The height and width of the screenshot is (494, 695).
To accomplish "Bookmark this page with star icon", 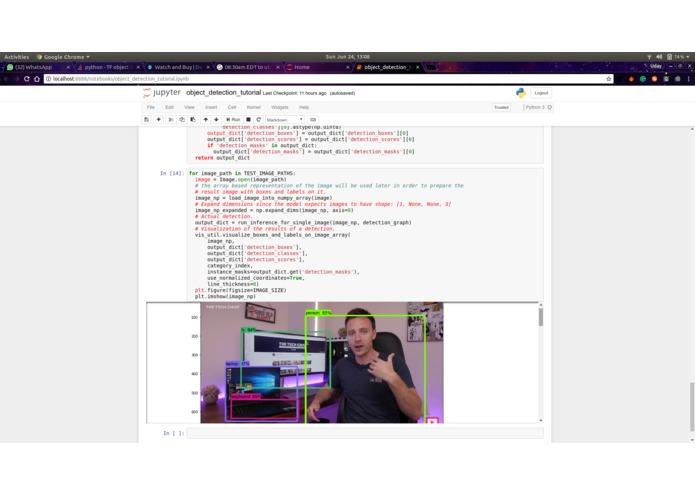I will tap(609, 79).
